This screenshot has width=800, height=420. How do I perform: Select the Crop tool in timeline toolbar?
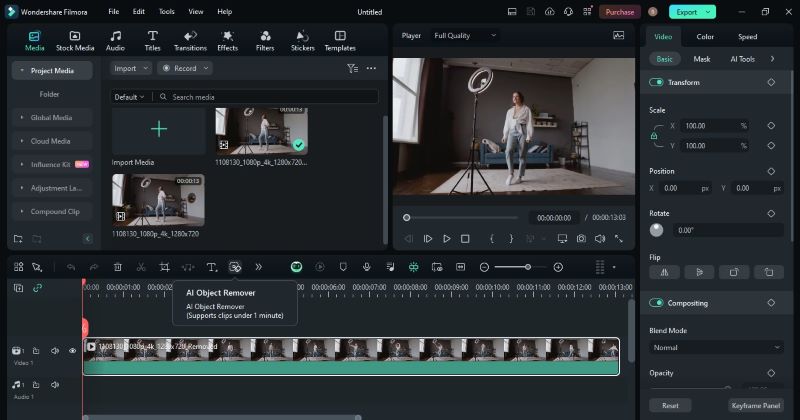[164, 267]
